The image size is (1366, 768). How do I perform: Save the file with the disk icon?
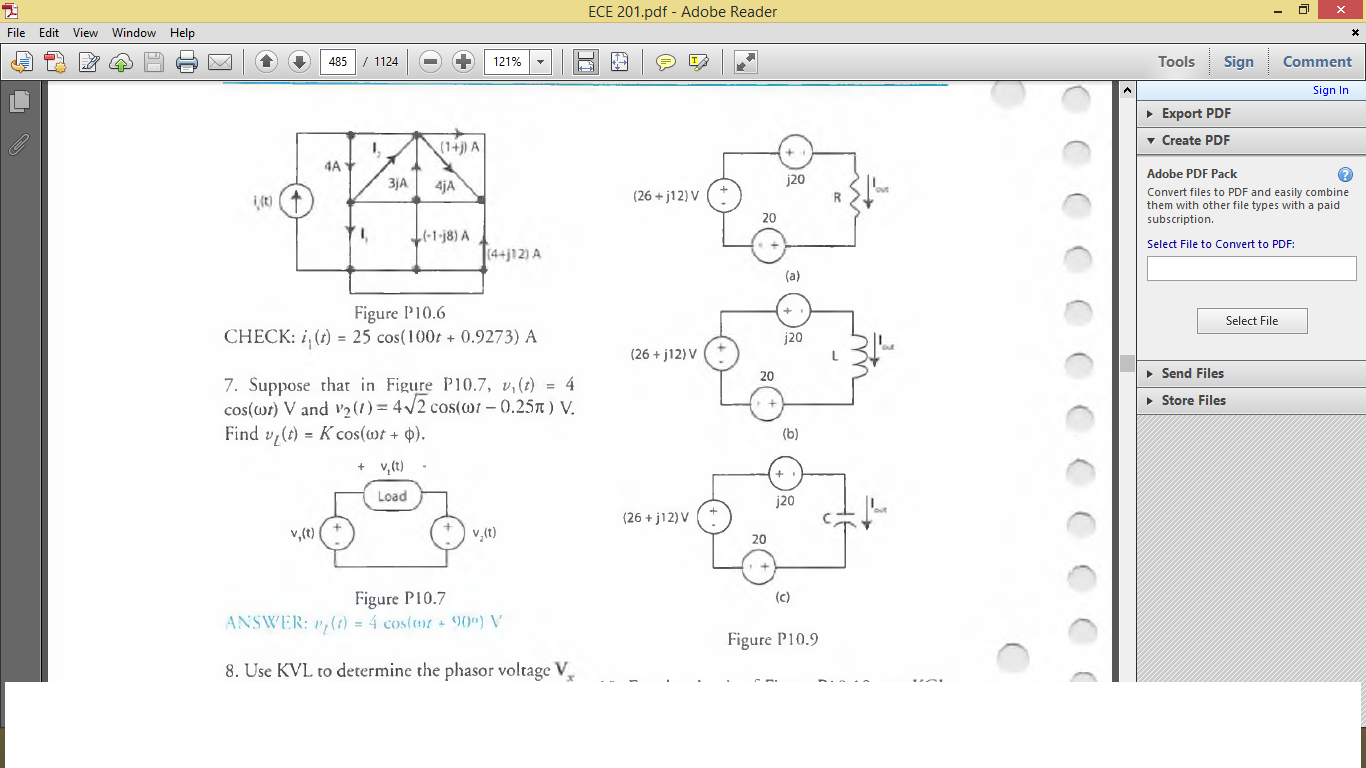click(154, 61)
